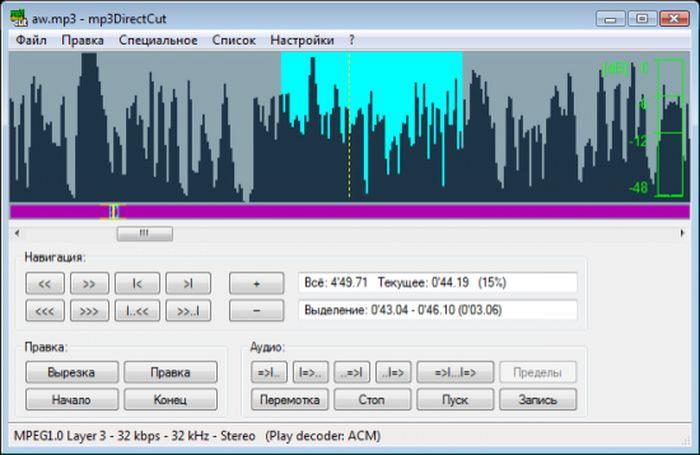Open the Специальное menu
The image size is (700, 455).
click(x=158, y=40)
